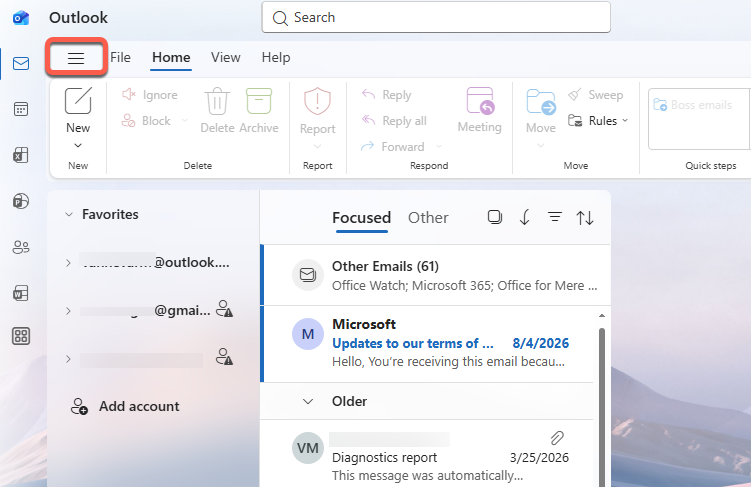The image size is (751, 487).
Task: Click the VM sender avatar
Action: tap(307, 448)
